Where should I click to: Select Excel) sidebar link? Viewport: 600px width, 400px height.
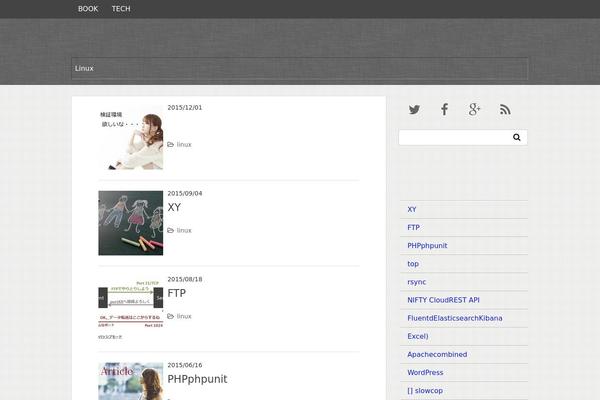(418, 336)
